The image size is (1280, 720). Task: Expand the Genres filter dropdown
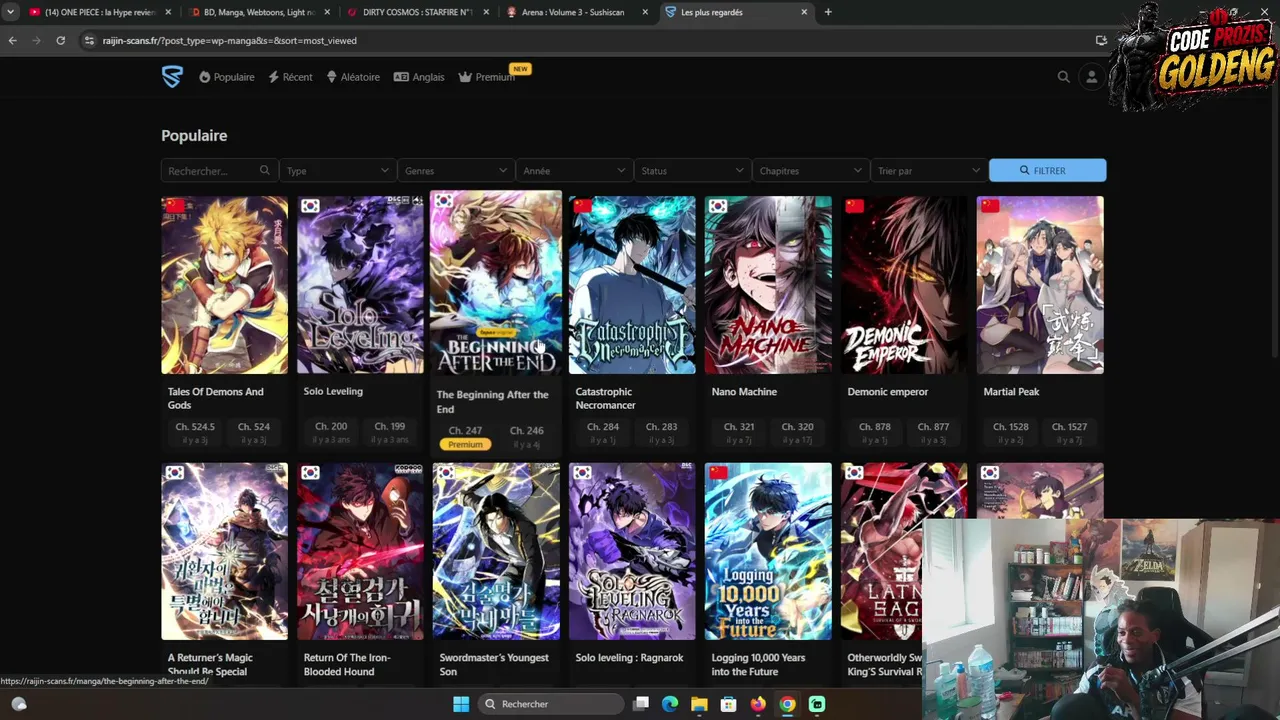coord(456,171)
